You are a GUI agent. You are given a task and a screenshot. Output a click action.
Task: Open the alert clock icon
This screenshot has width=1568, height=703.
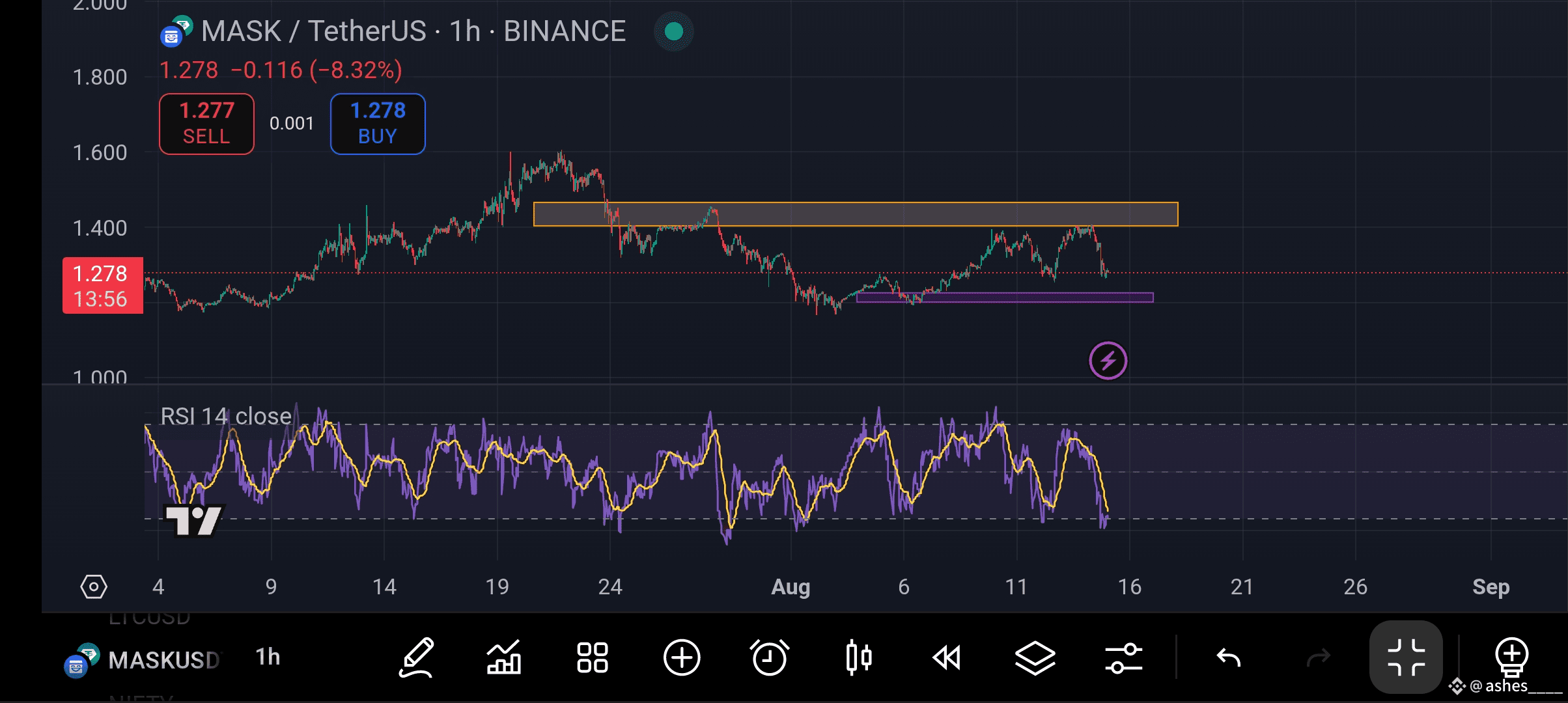tap(770, 657)
